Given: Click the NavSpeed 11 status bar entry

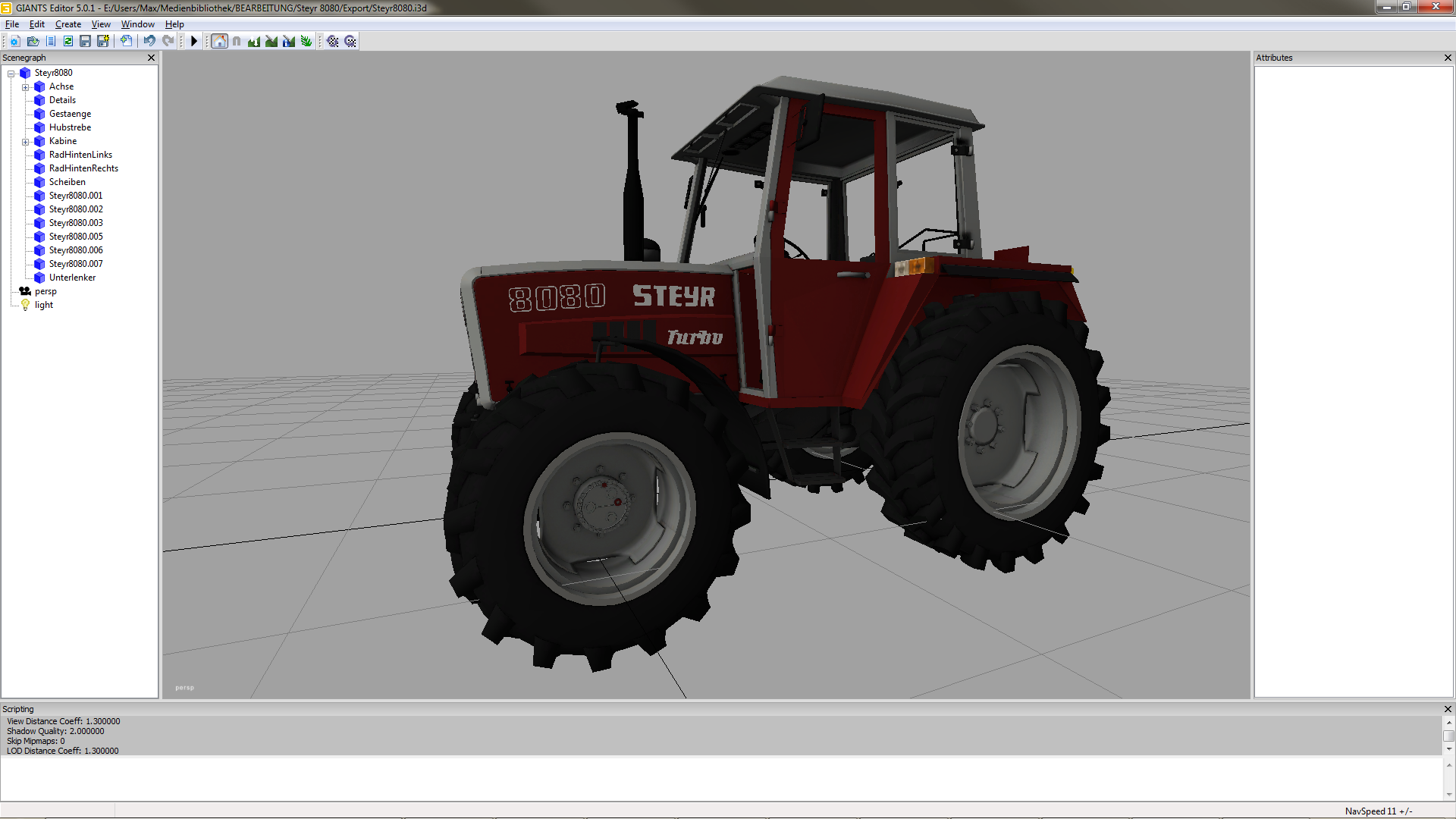Looking at the screenshot, I should (x=1378, y=811).
